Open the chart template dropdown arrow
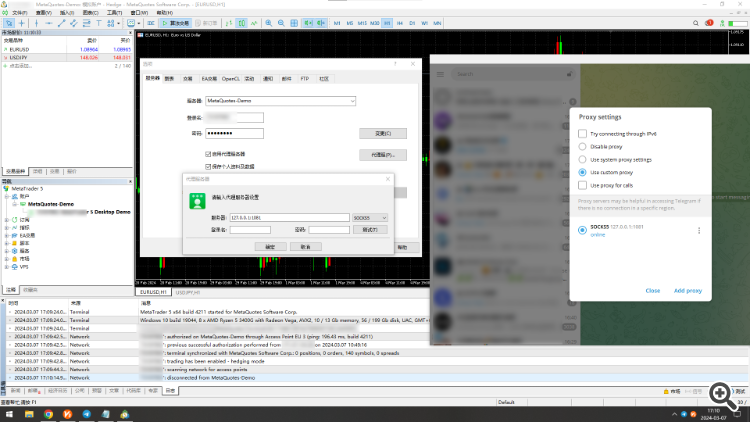This screenshot has width=750, height=422. pos(139,23)
